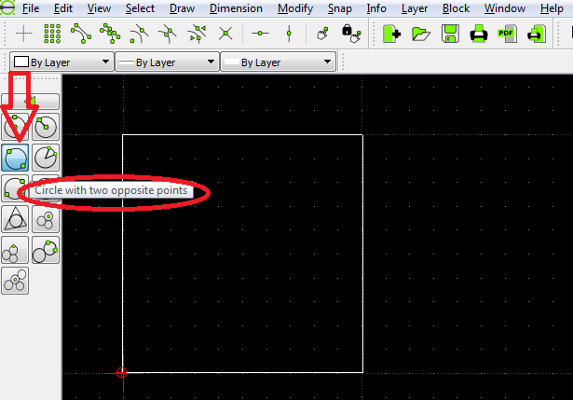573x400 pixels.
Task: Select circle tangential to circle, two points
Action: (x=46, y=250)
